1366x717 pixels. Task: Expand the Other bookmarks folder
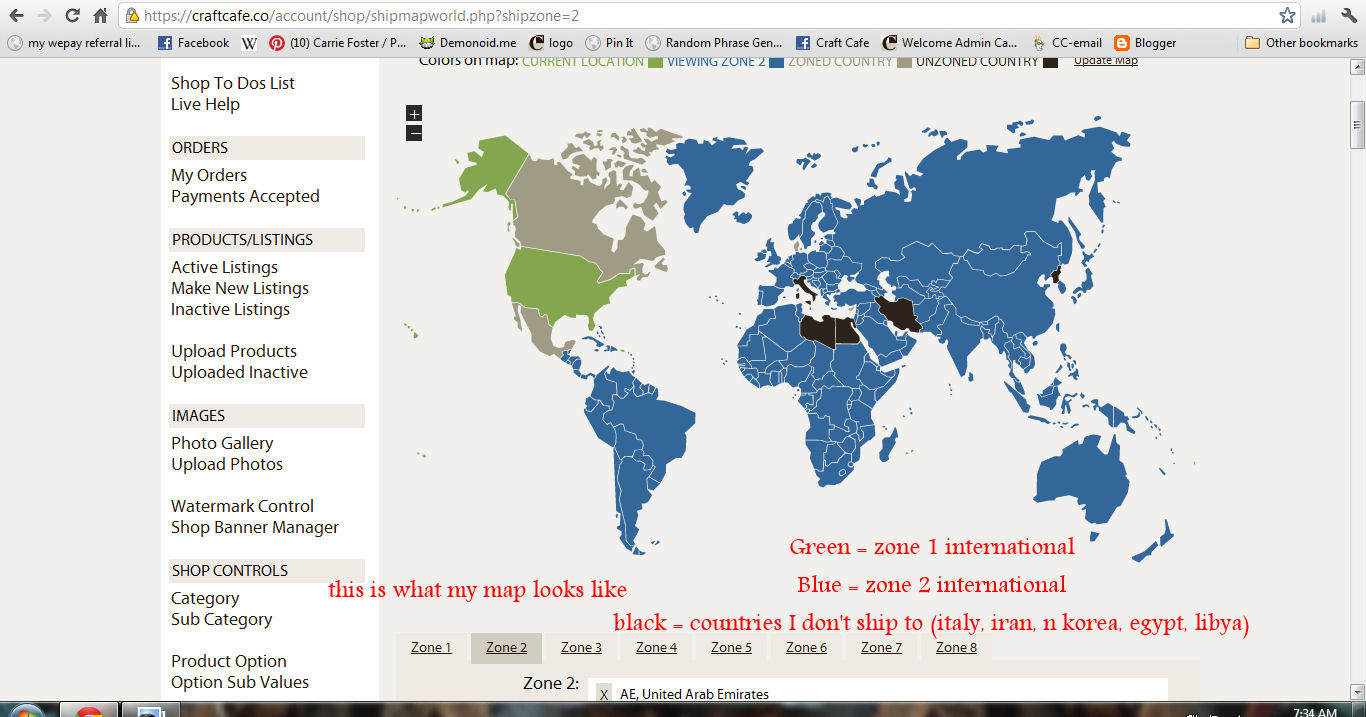tap(1301, 43)
